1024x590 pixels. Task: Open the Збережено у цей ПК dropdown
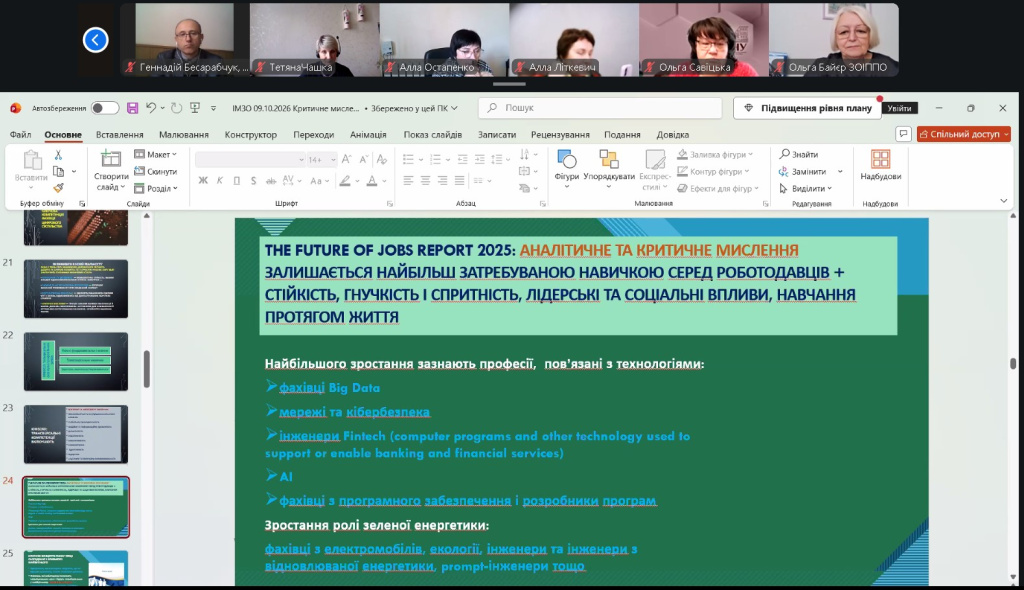tap(414, 108)
